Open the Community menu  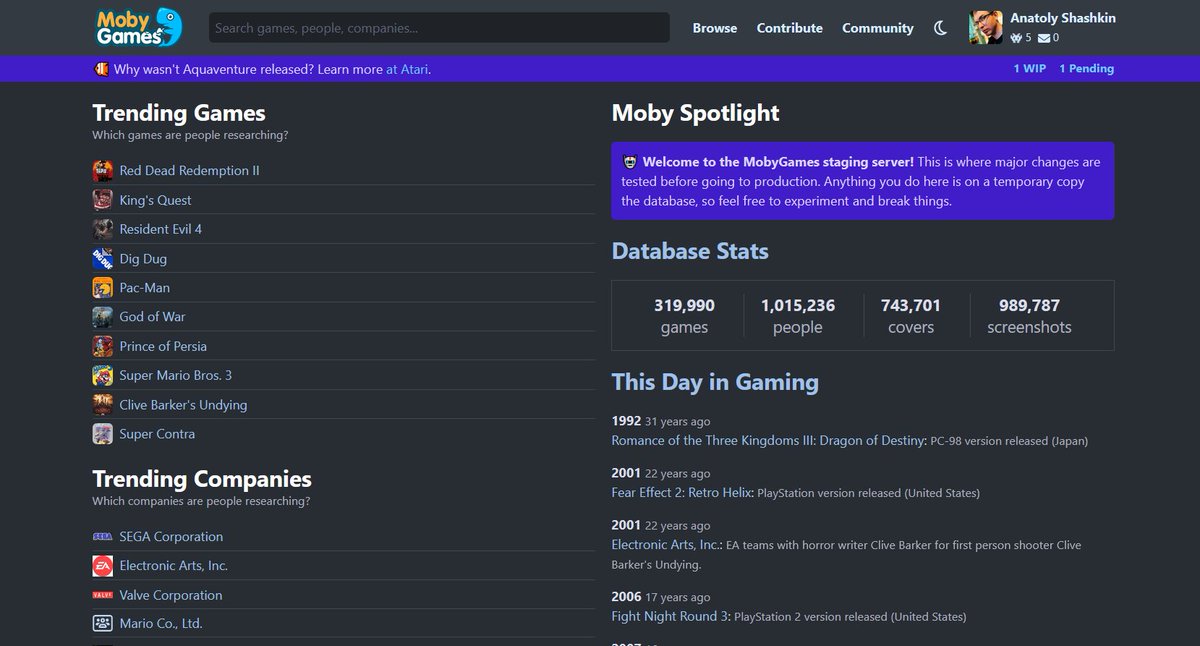point(878,28)
